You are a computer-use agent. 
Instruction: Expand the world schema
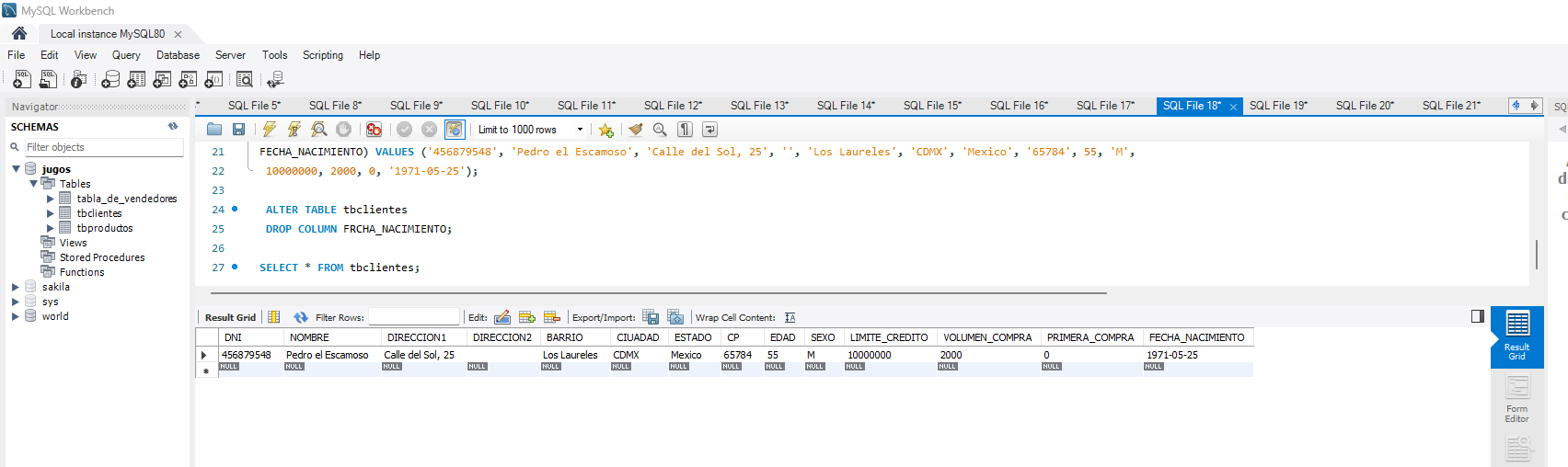tap(16, 316)
